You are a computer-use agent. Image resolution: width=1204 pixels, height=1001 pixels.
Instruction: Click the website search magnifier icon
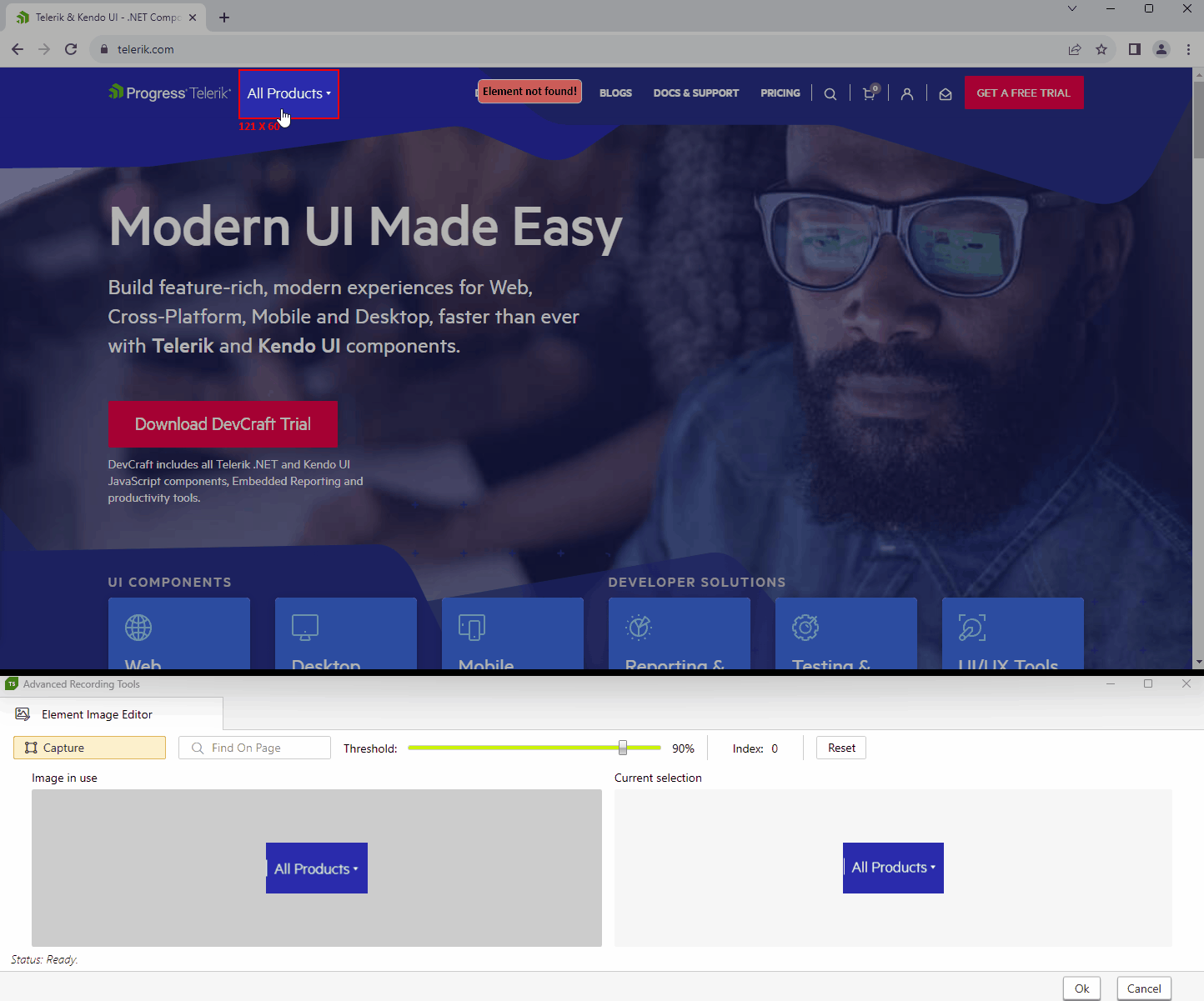(830, 94)
